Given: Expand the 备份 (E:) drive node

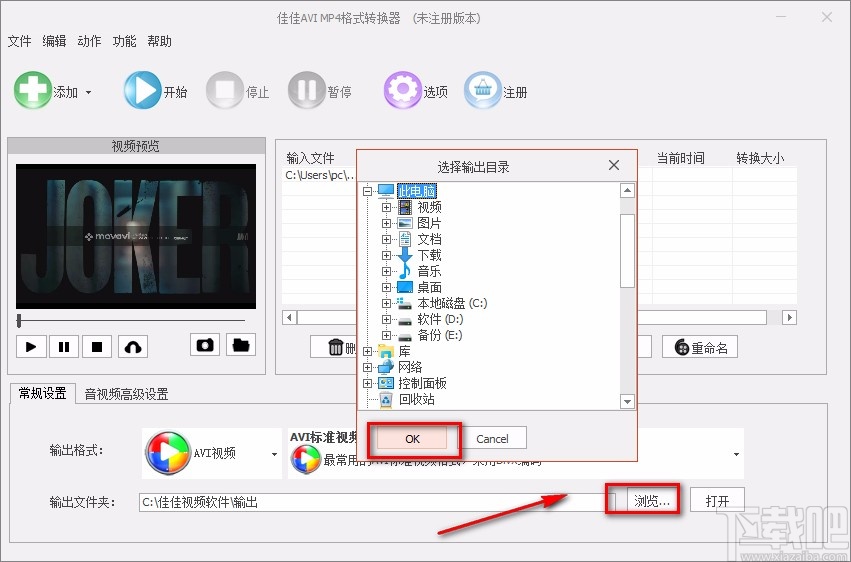Looking at the screenshot, I should point(386,335).
